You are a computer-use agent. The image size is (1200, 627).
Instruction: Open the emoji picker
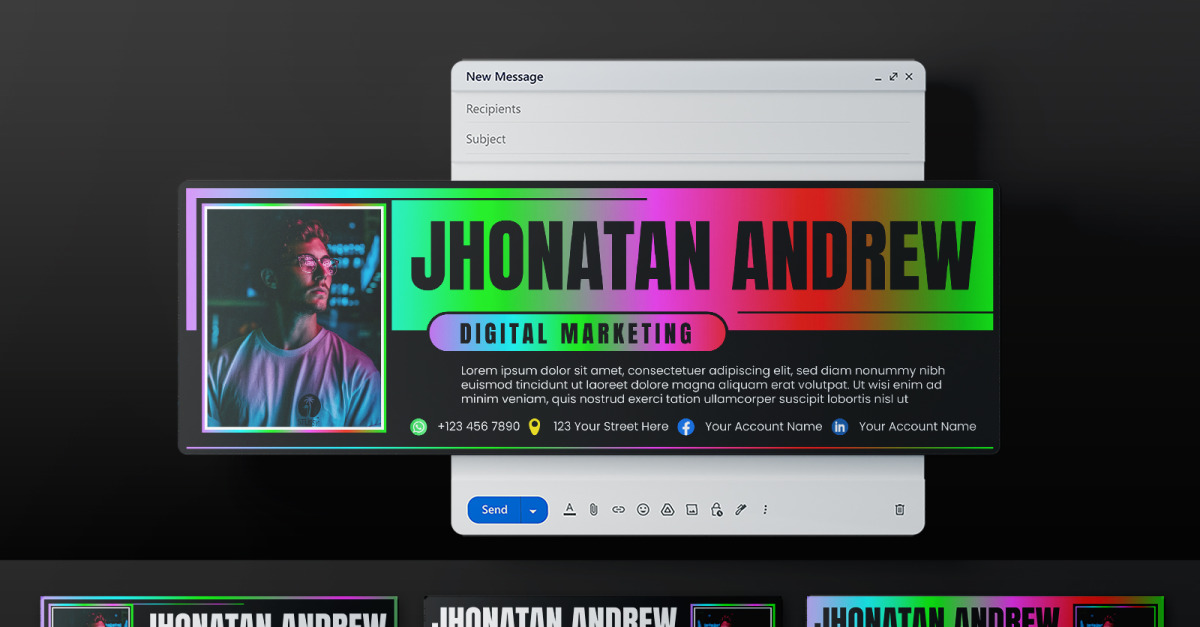[643, 510]
